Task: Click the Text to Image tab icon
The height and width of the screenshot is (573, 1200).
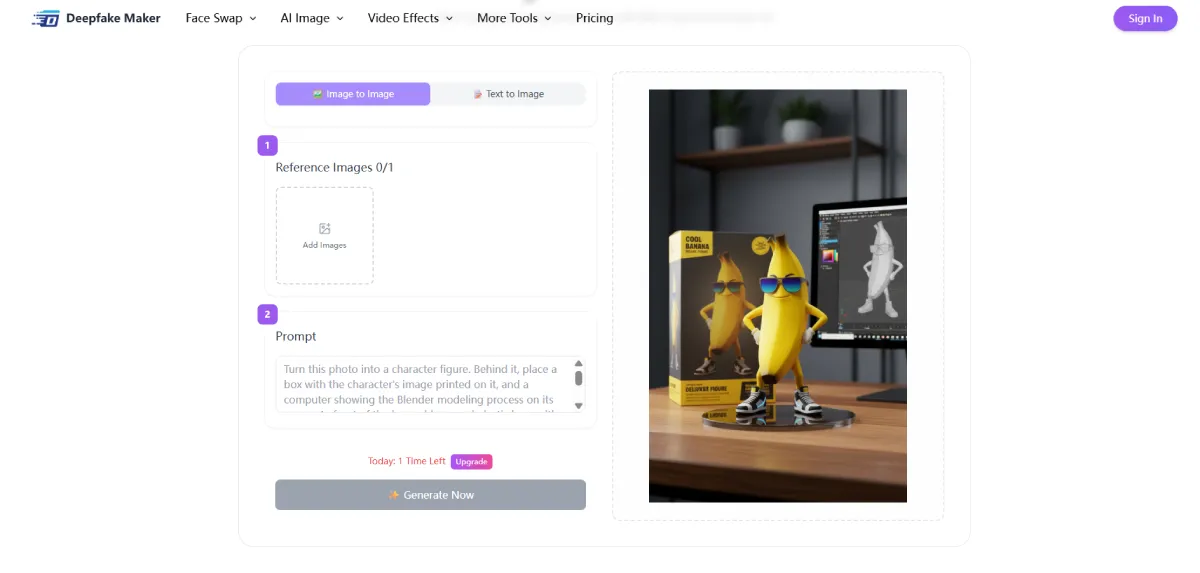Action: [x=478, y=94]
